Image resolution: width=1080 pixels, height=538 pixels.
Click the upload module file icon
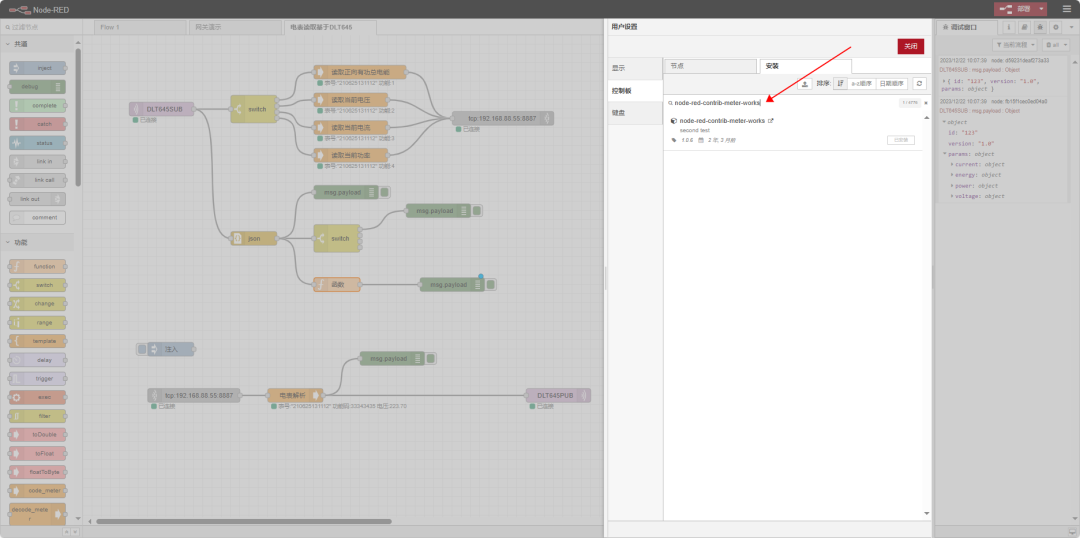click(803, 84)
